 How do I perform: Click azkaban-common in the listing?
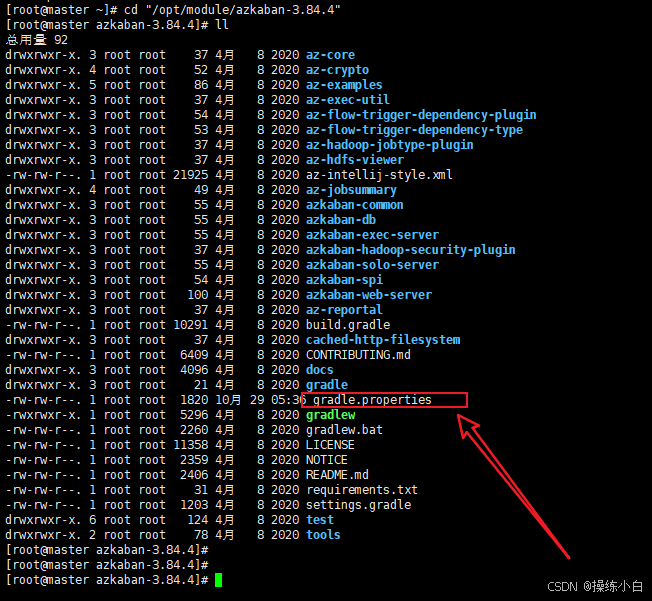355,205
